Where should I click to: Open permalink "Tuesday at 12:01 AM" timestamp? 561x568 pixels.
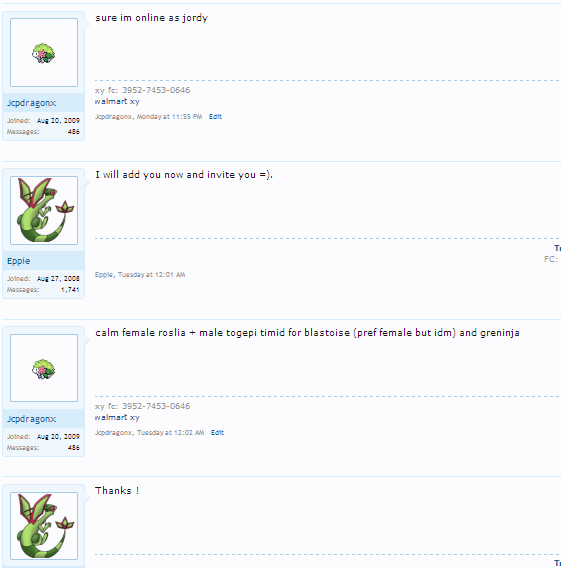pos(151,275)
